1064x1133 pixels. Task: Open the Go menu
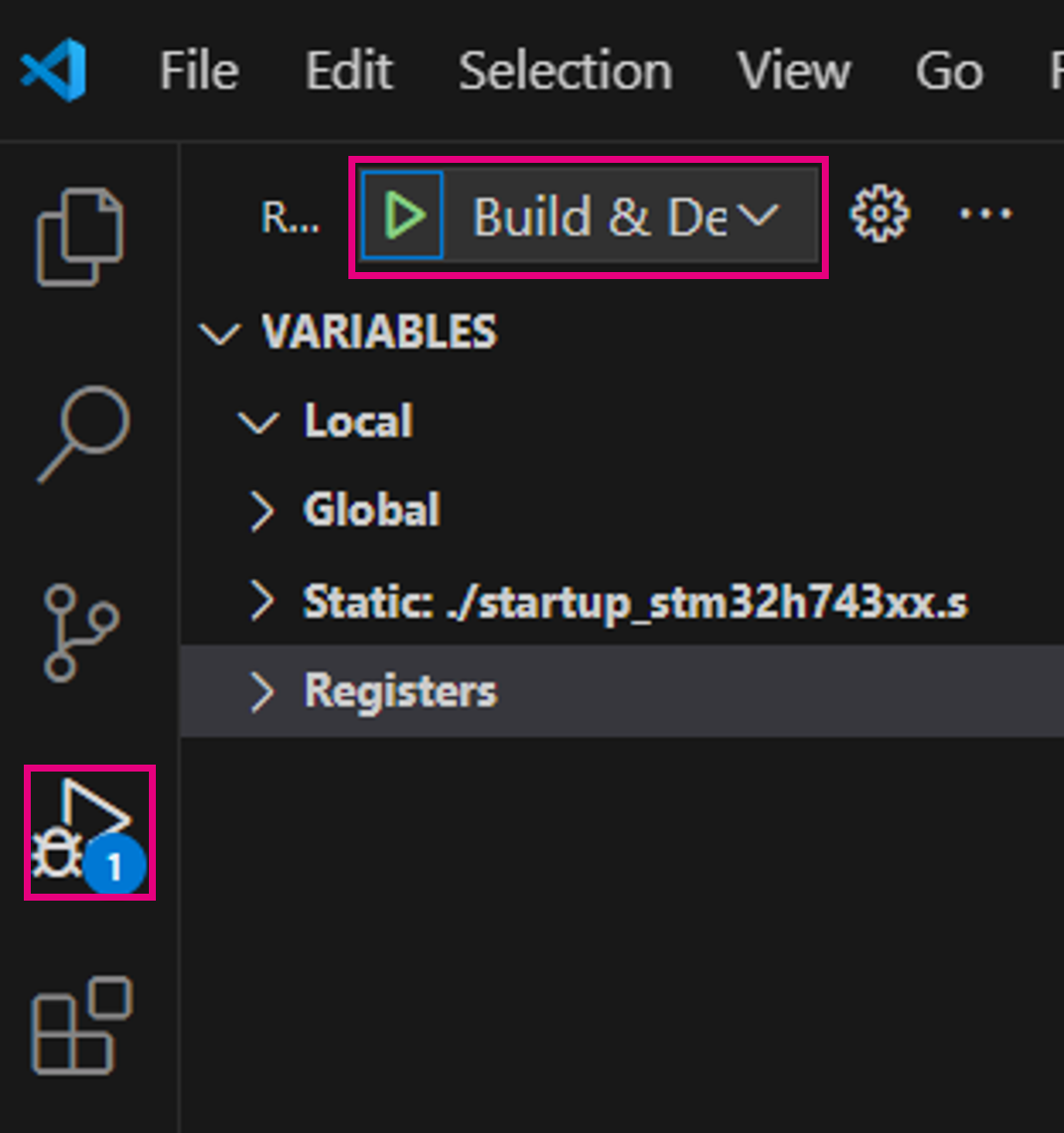(949, 71)
